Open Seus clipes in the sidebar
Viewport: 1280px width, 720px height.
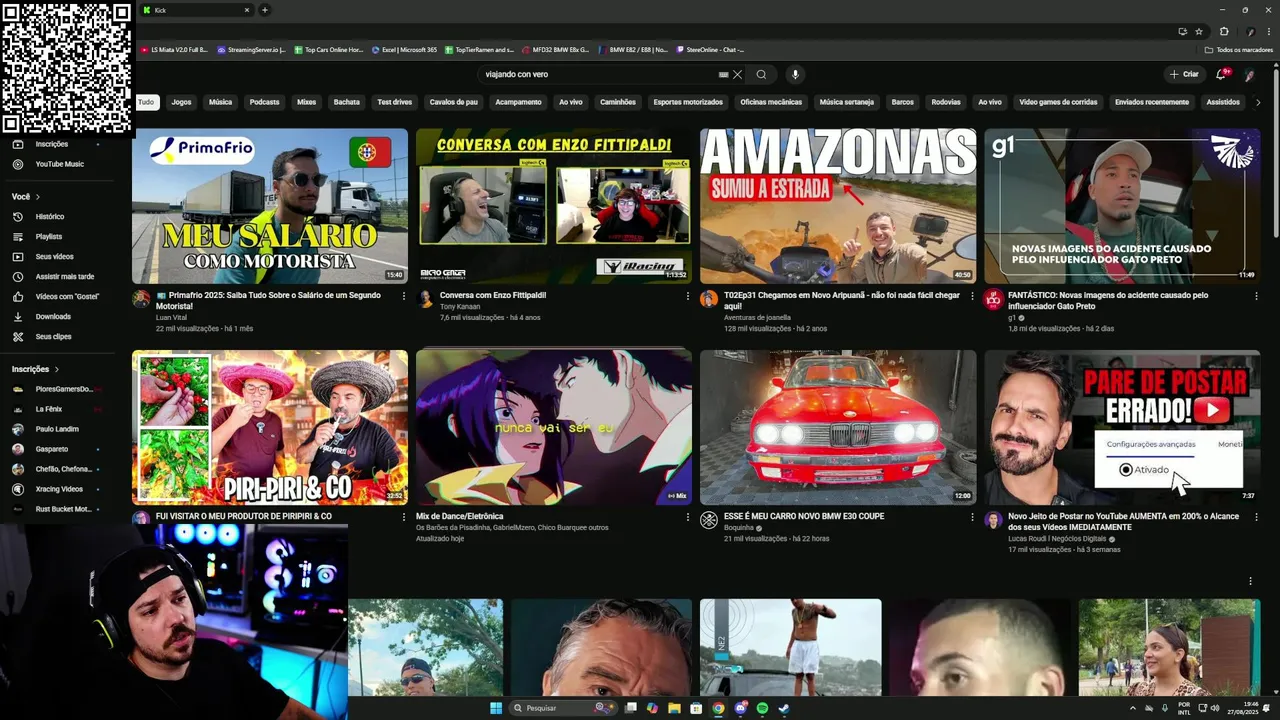pos(53,337)
